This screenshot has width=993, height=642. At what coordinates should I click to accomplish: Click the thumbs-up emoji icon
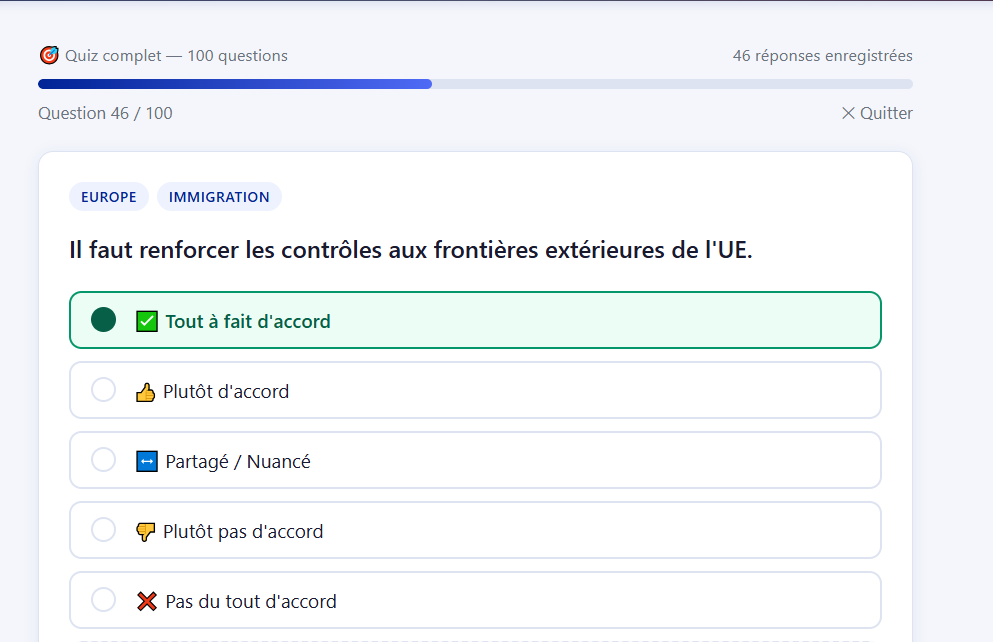pyautogui.click(x=146, y=392)
